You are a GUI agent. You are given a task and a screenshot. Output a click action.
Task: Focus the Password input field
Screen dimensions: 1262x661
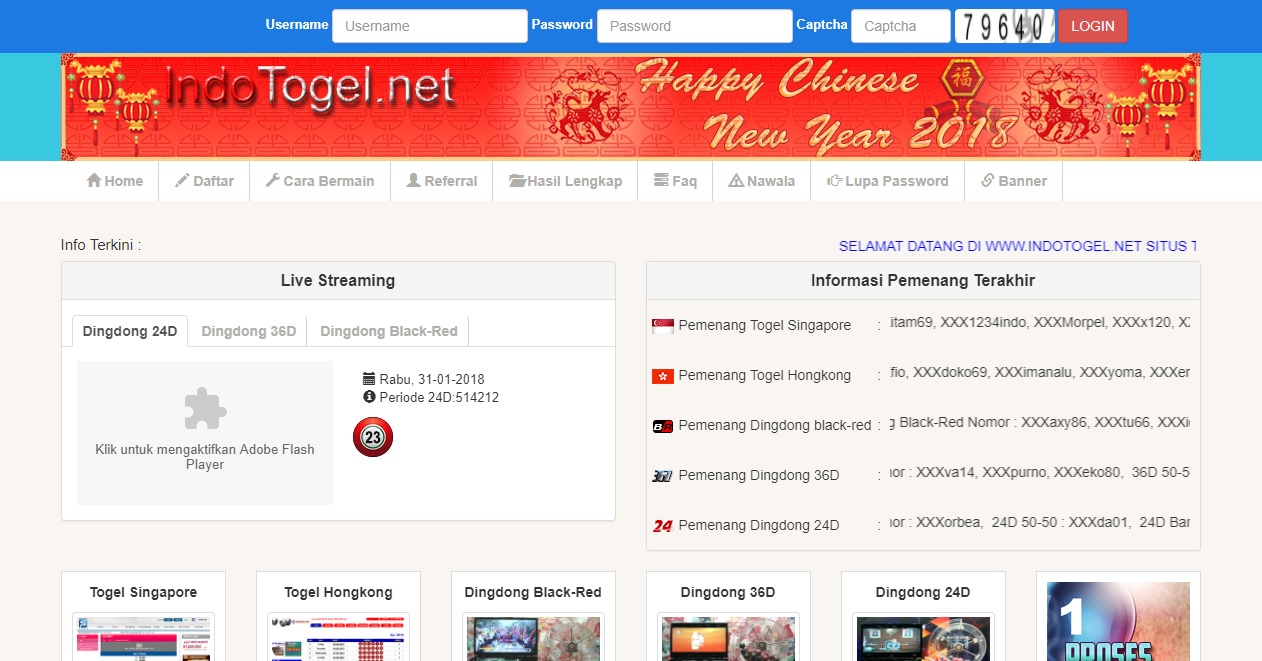click(x=695, y=26)
